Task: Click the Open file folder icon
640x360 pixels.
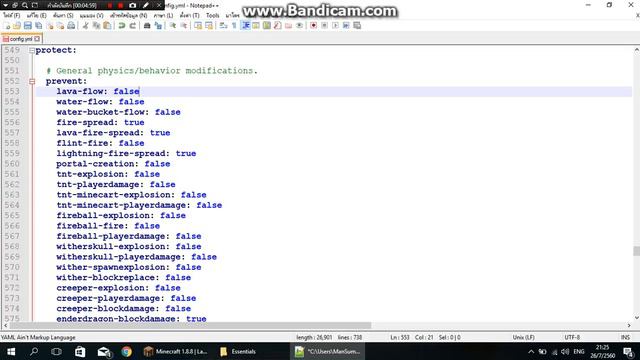Action: pyautogui.click(x=17, y=26)
